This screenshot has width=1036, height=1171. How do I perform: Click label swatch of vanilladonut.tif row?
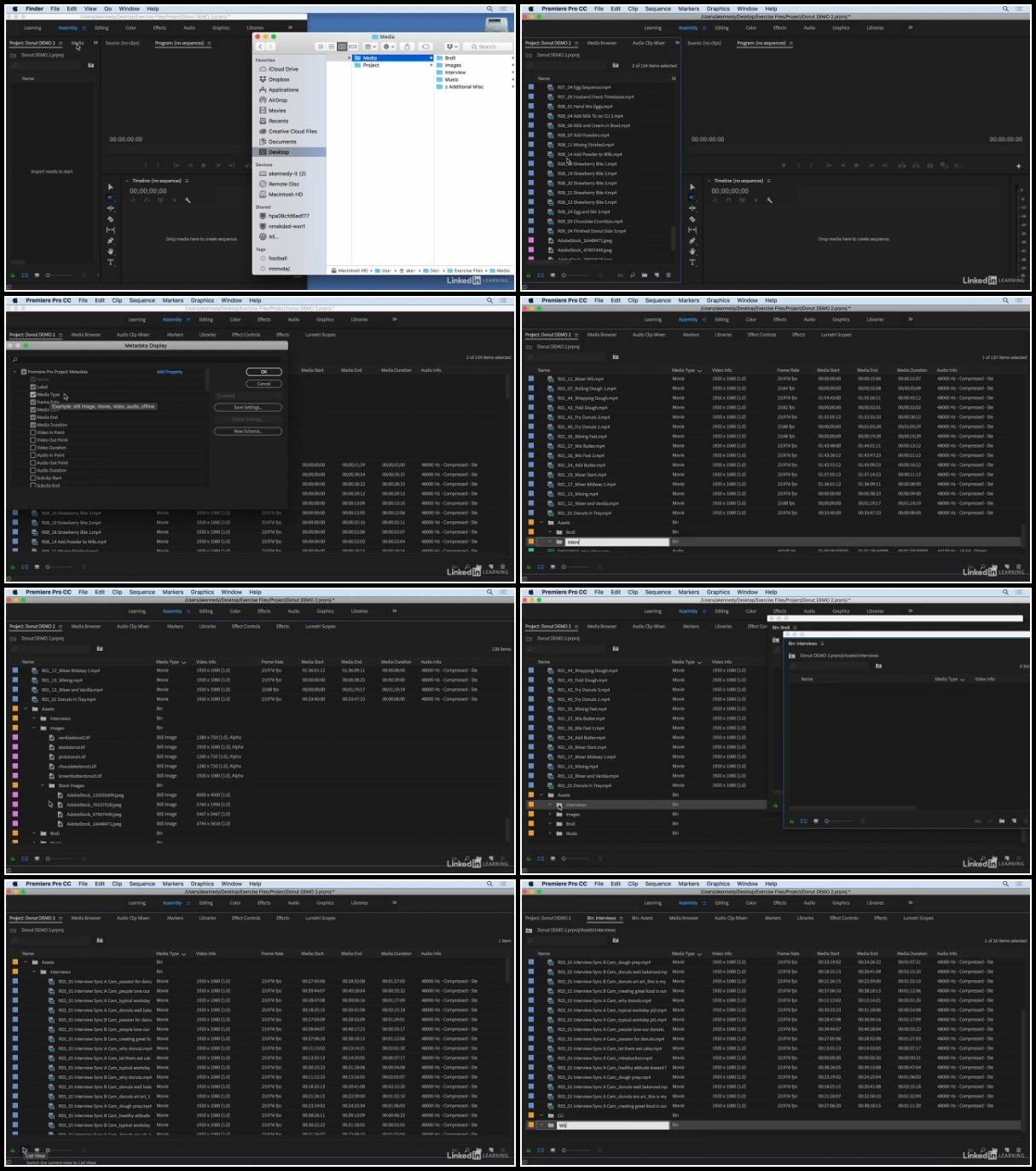coord(14,737)
